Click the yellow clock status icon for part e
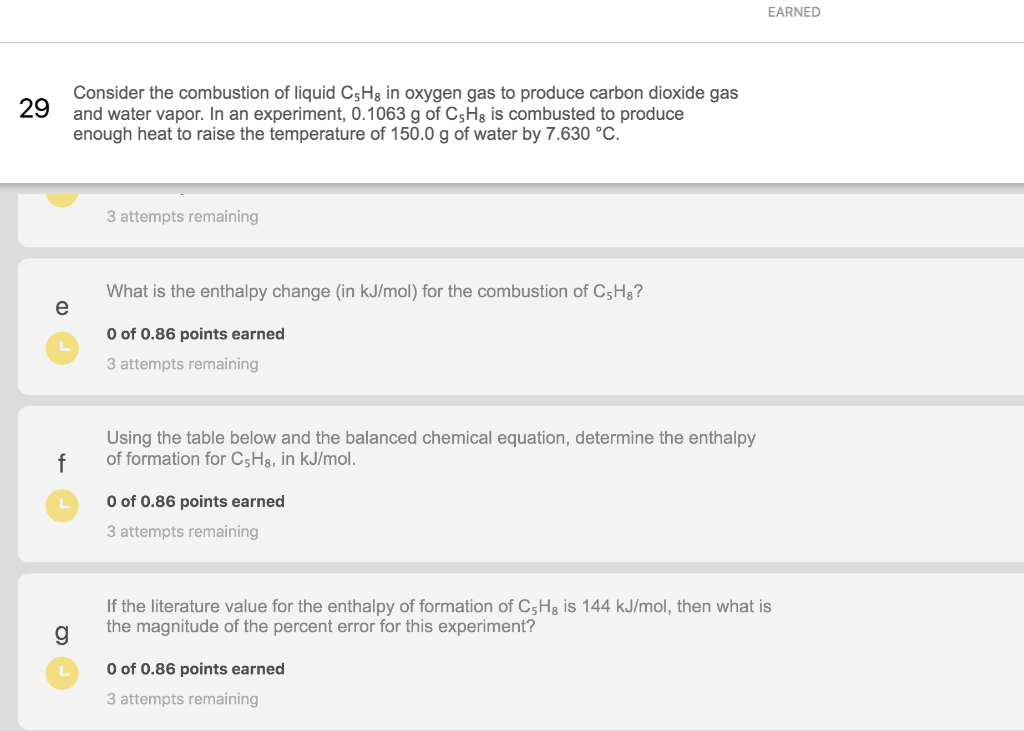Viewport: 1024px width, 731px height. click(62, 348)
